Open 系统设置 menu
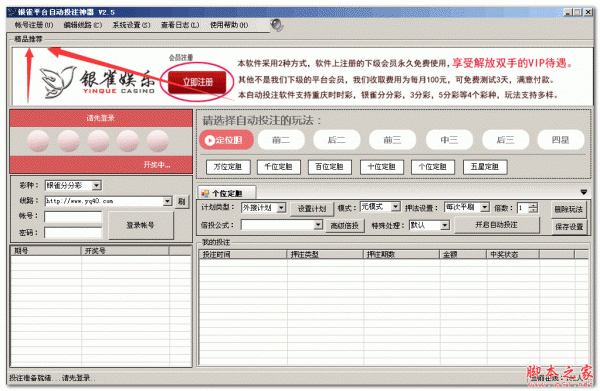 131,25
